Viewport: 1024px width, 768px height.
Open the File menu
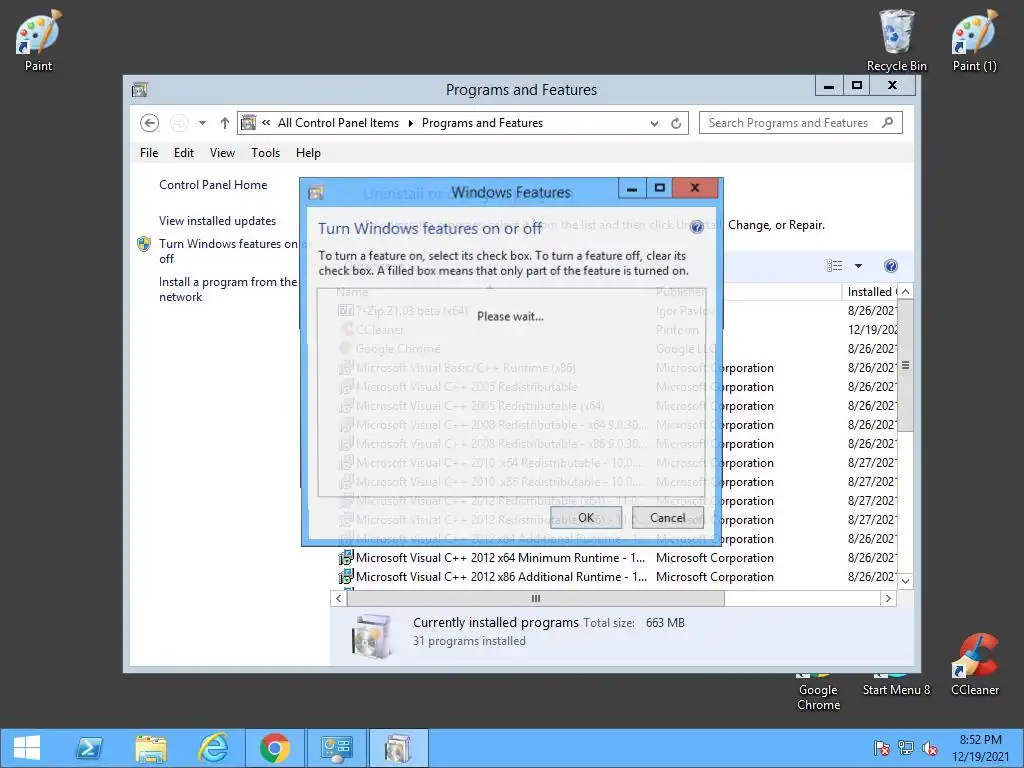point(149,153)
